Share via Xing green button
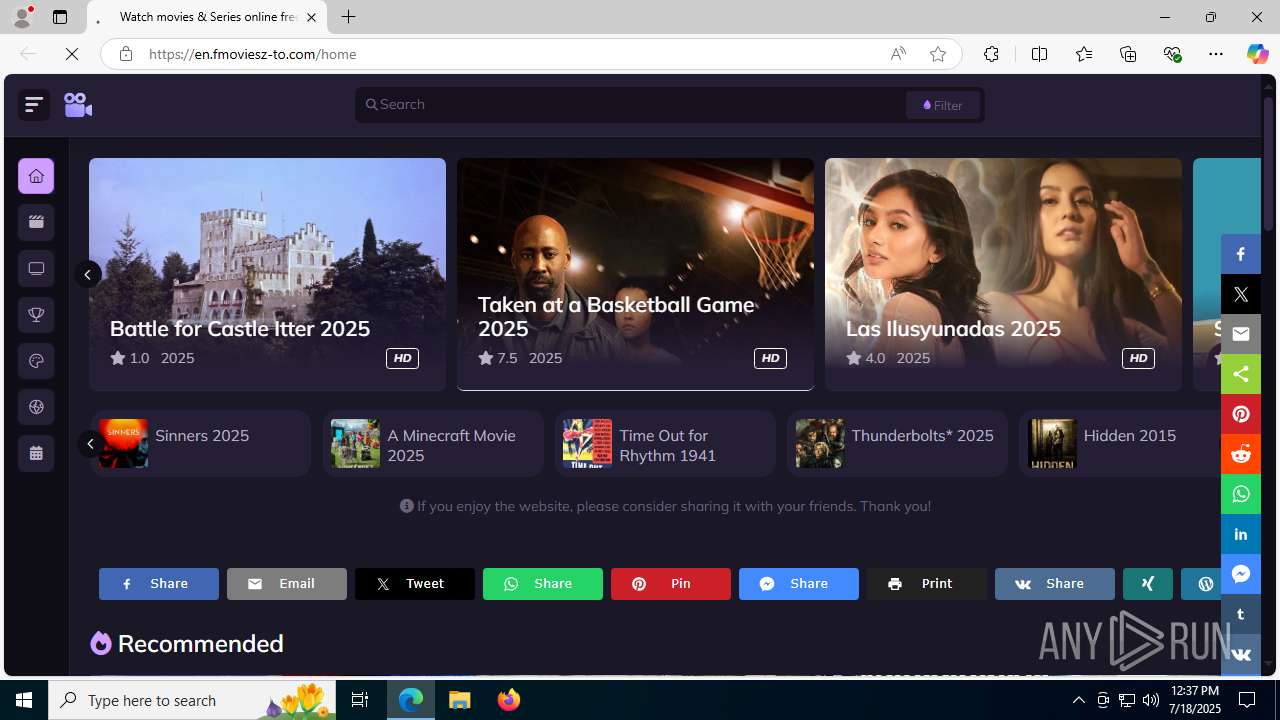Screen dimensions: 1280x720 pos(1148,584)
